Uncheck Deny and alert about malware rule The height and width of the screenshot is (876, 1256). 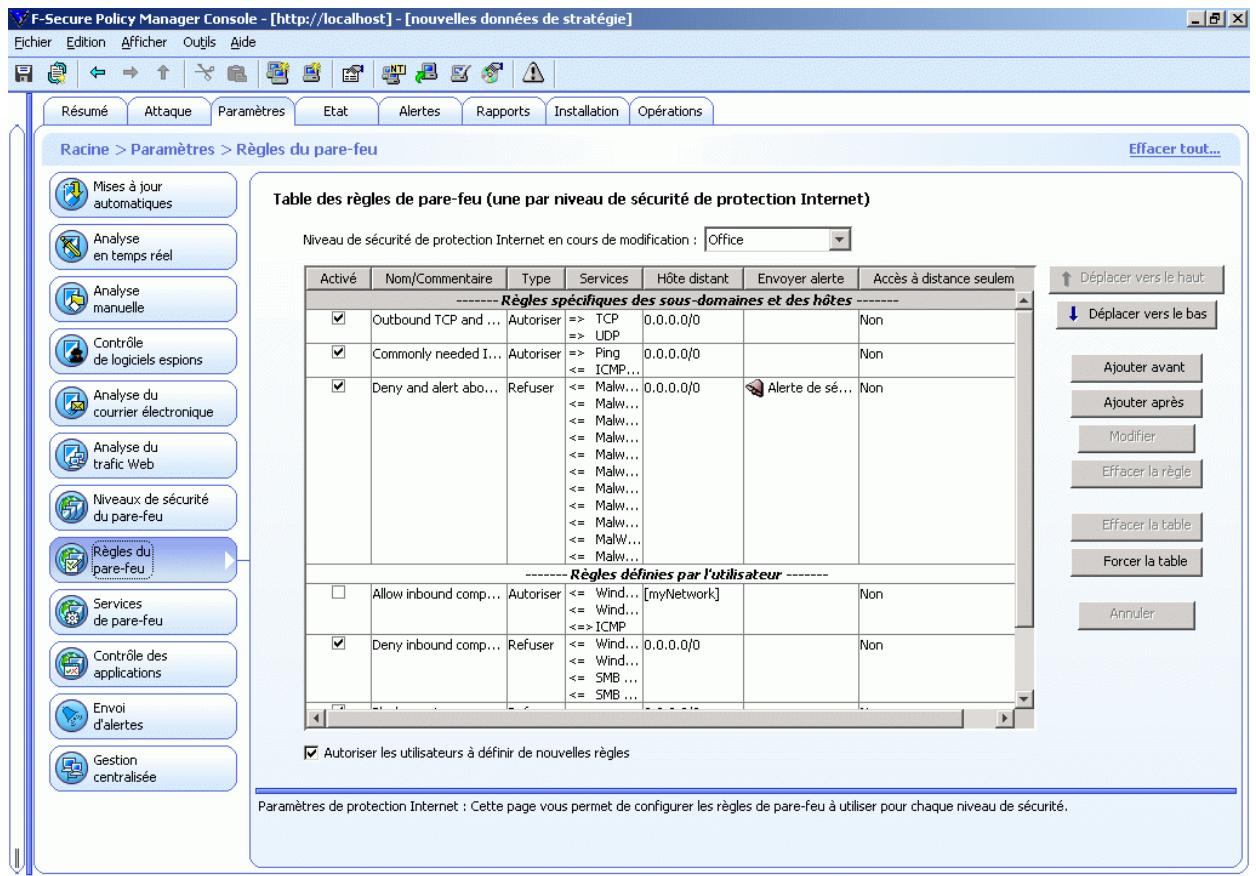click(x=338, y=386)
